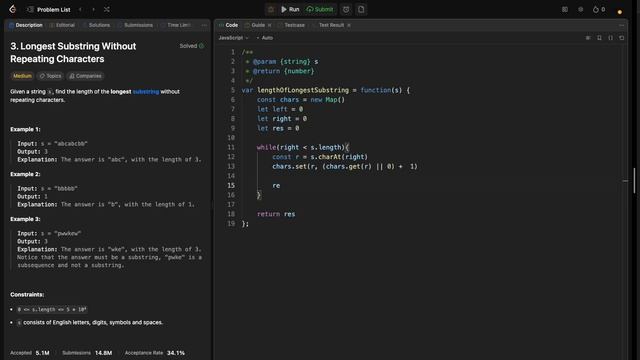Click line 'const chars = new Map()'
This screenshot has width=640, height=360.
tap(301, 100)
